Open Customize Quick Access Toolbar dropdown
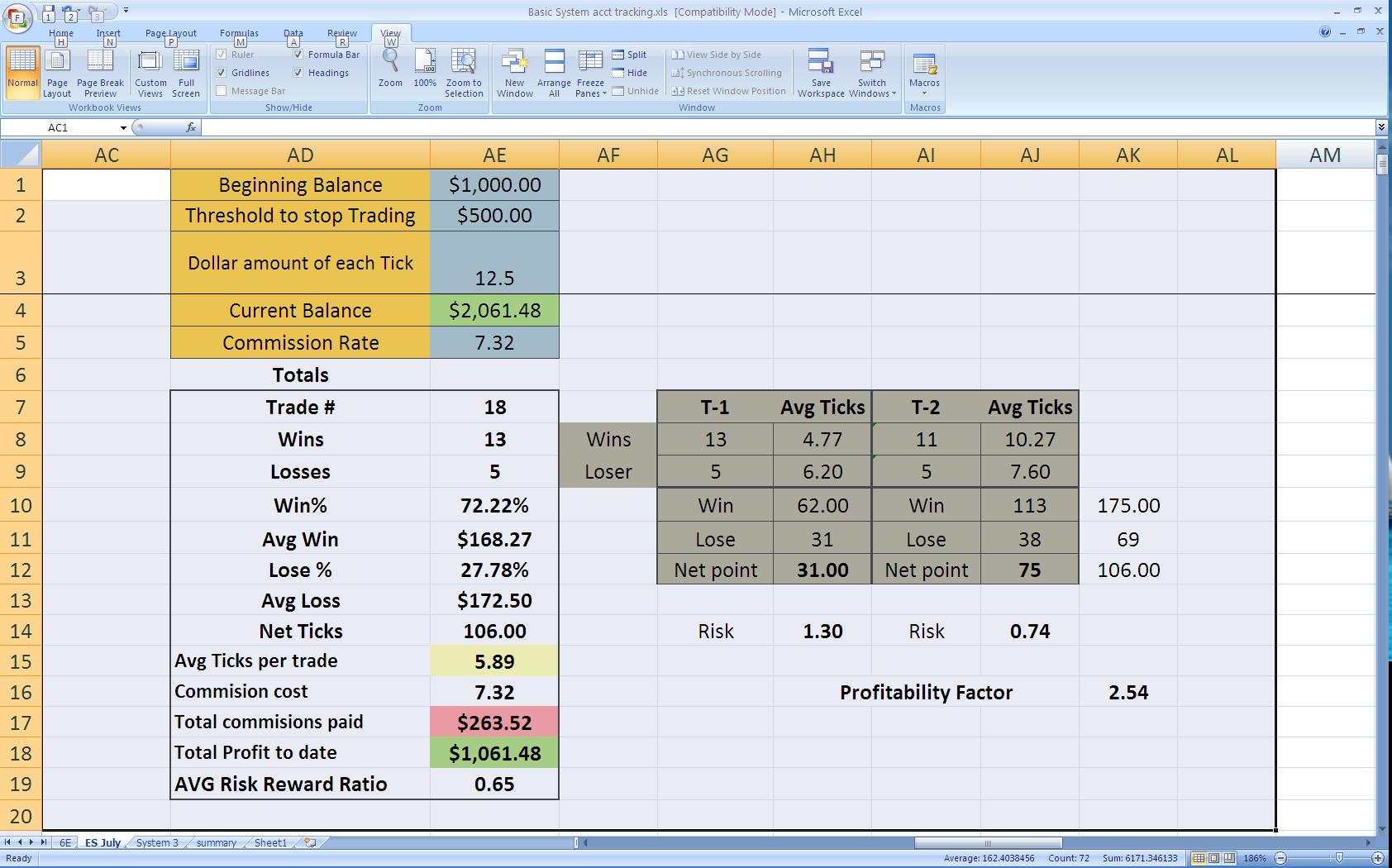 tap(126, 12)
